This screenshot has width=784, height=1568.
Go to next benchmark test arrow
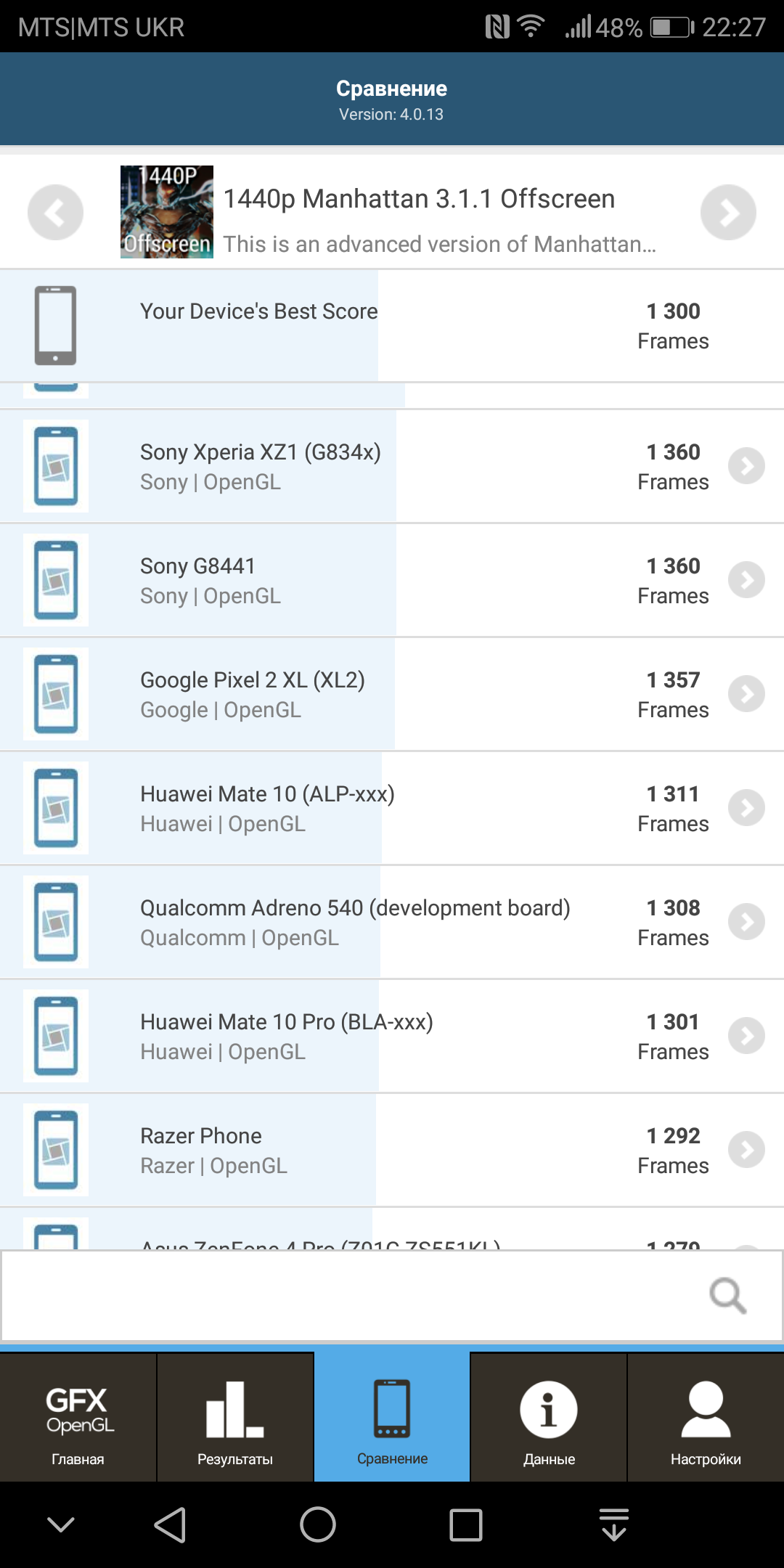click(x=728, y=212)
